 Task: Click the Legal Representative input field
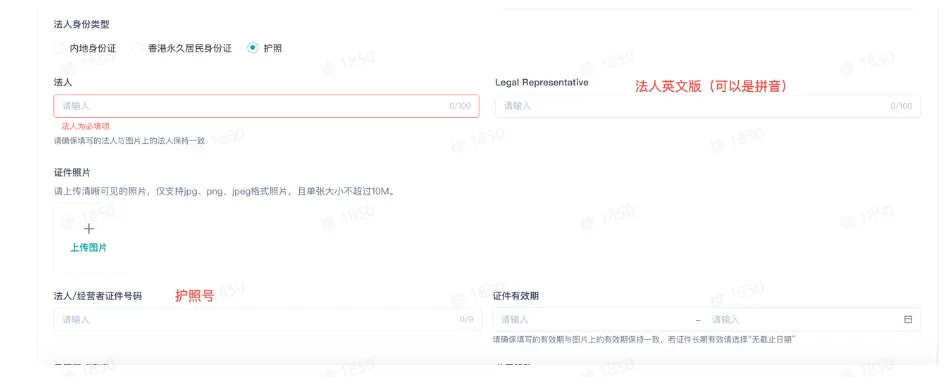[x=708, y=106]
